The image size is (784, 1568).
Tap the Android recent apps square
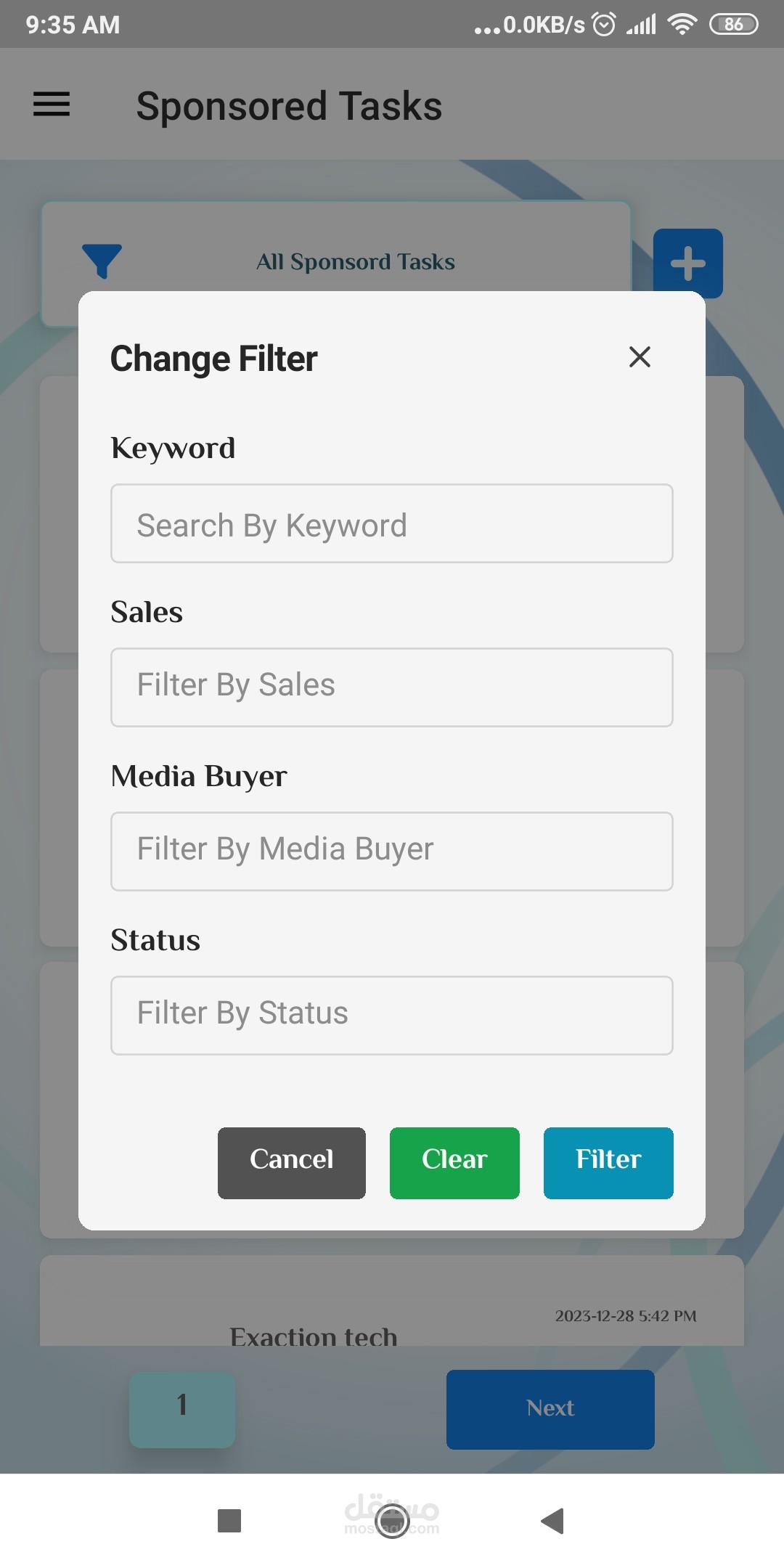coord(229,1520)
